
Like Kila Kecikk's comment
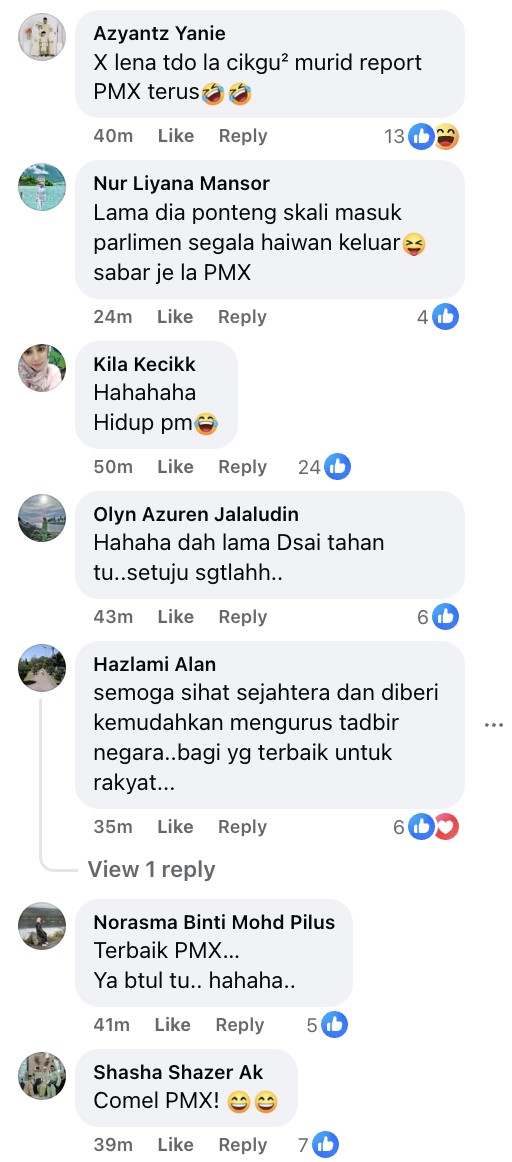176,467
